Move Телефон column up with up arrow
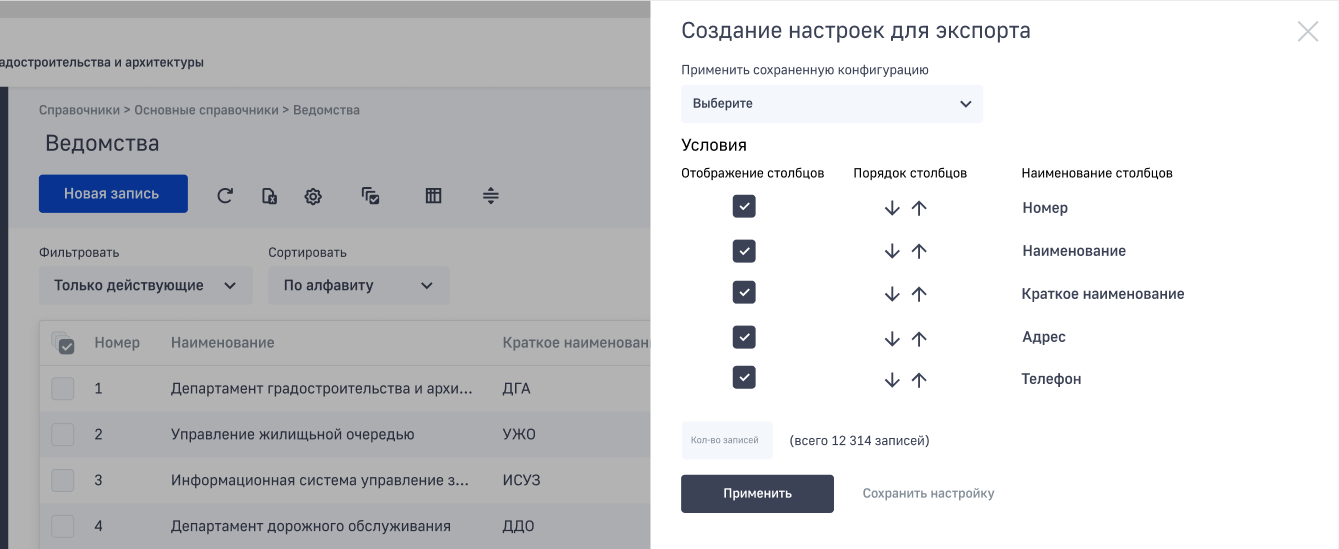This screenshot has height=549, width=1339. click(919, 380)
